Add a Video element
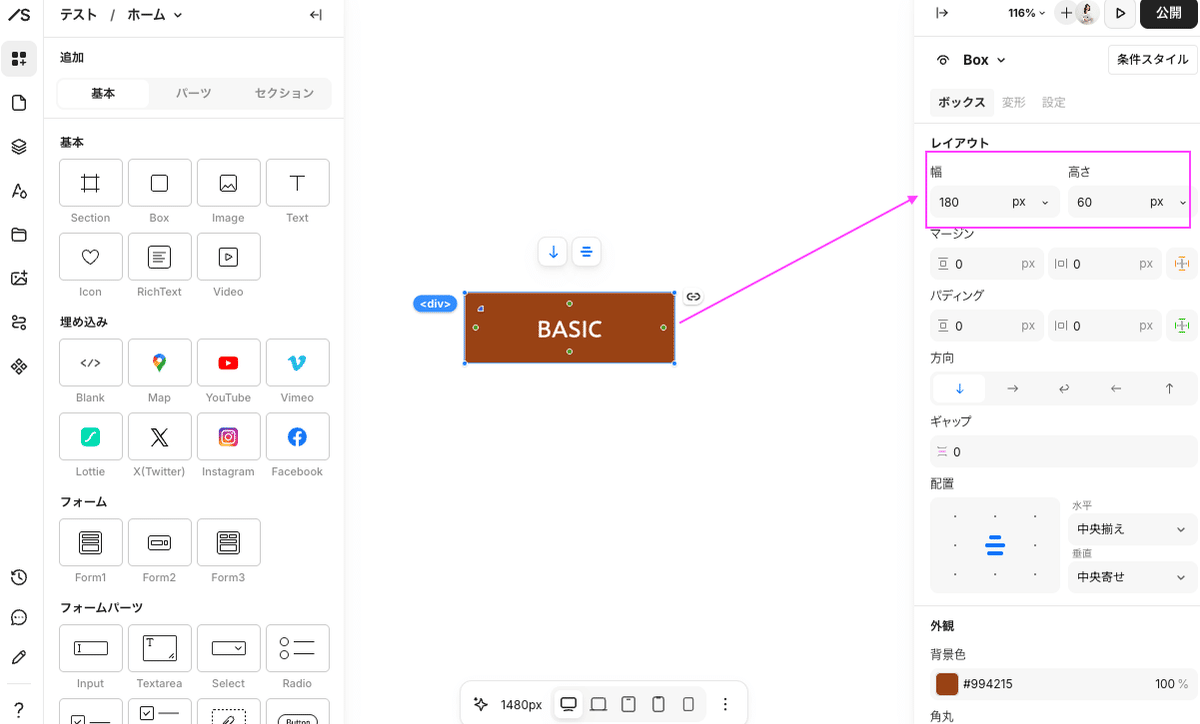The width and height of the screenshot is (1200, 724). tap(228, 257)
